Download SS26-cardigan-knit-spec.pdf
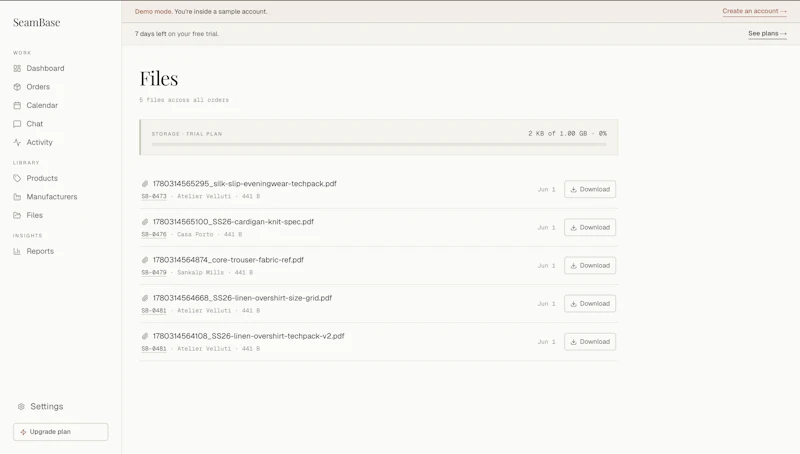The width and height of the screenshot is (800, 454). coord(590,228)
